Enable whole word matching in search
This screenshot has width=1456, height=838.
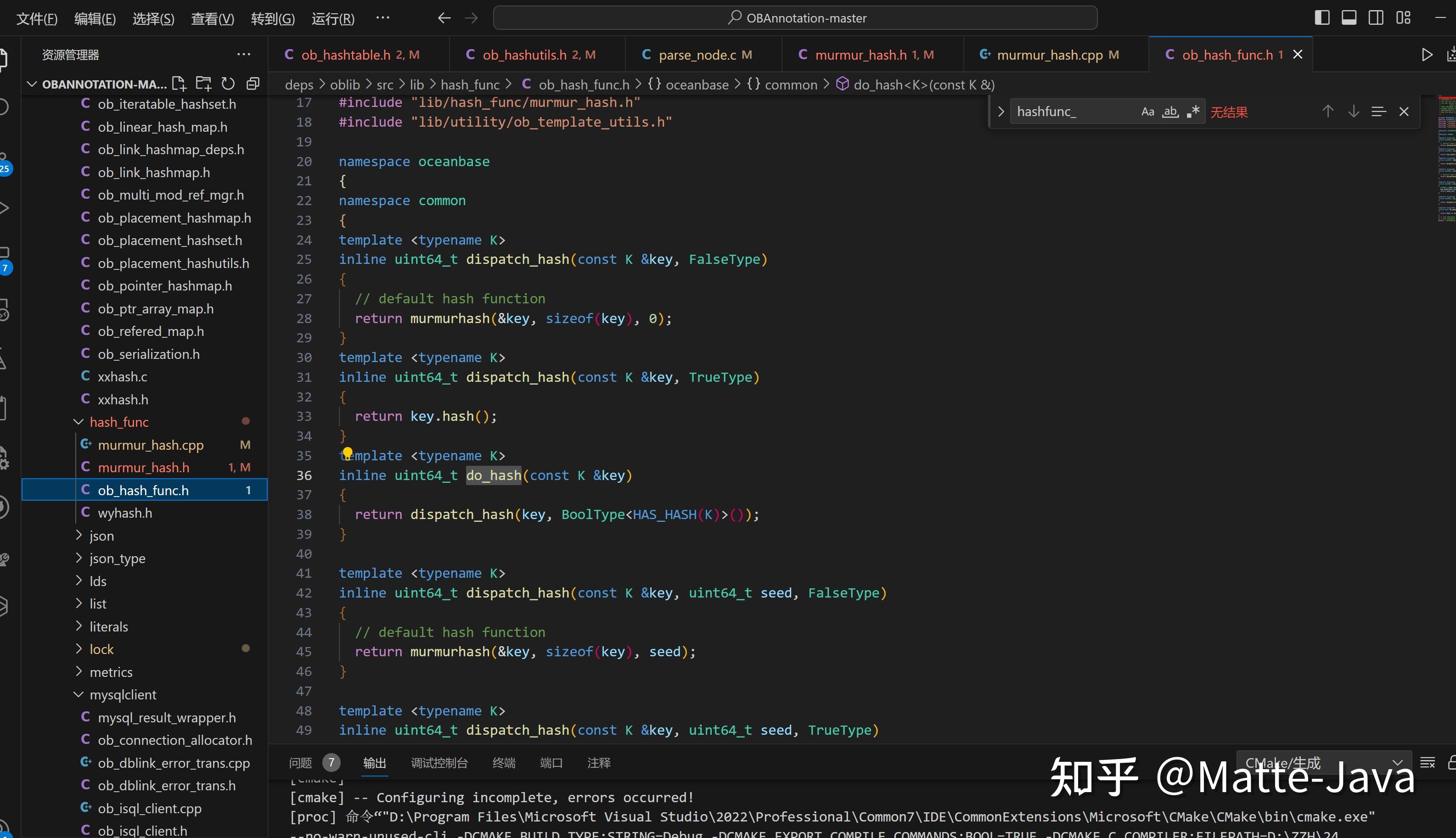tap(1169, 112)
